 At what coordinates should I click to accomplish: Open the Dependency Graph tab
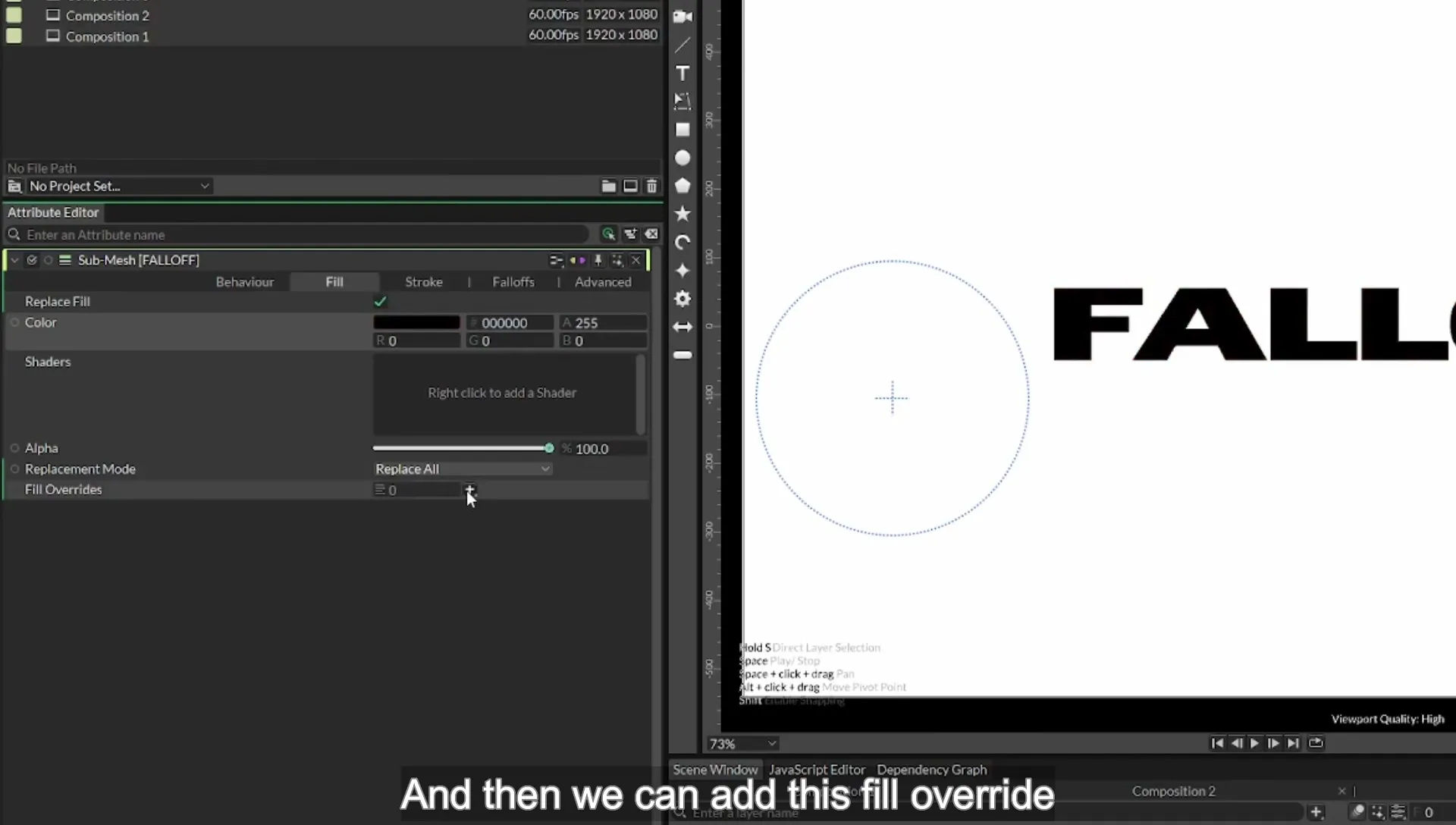pos(932,770)
